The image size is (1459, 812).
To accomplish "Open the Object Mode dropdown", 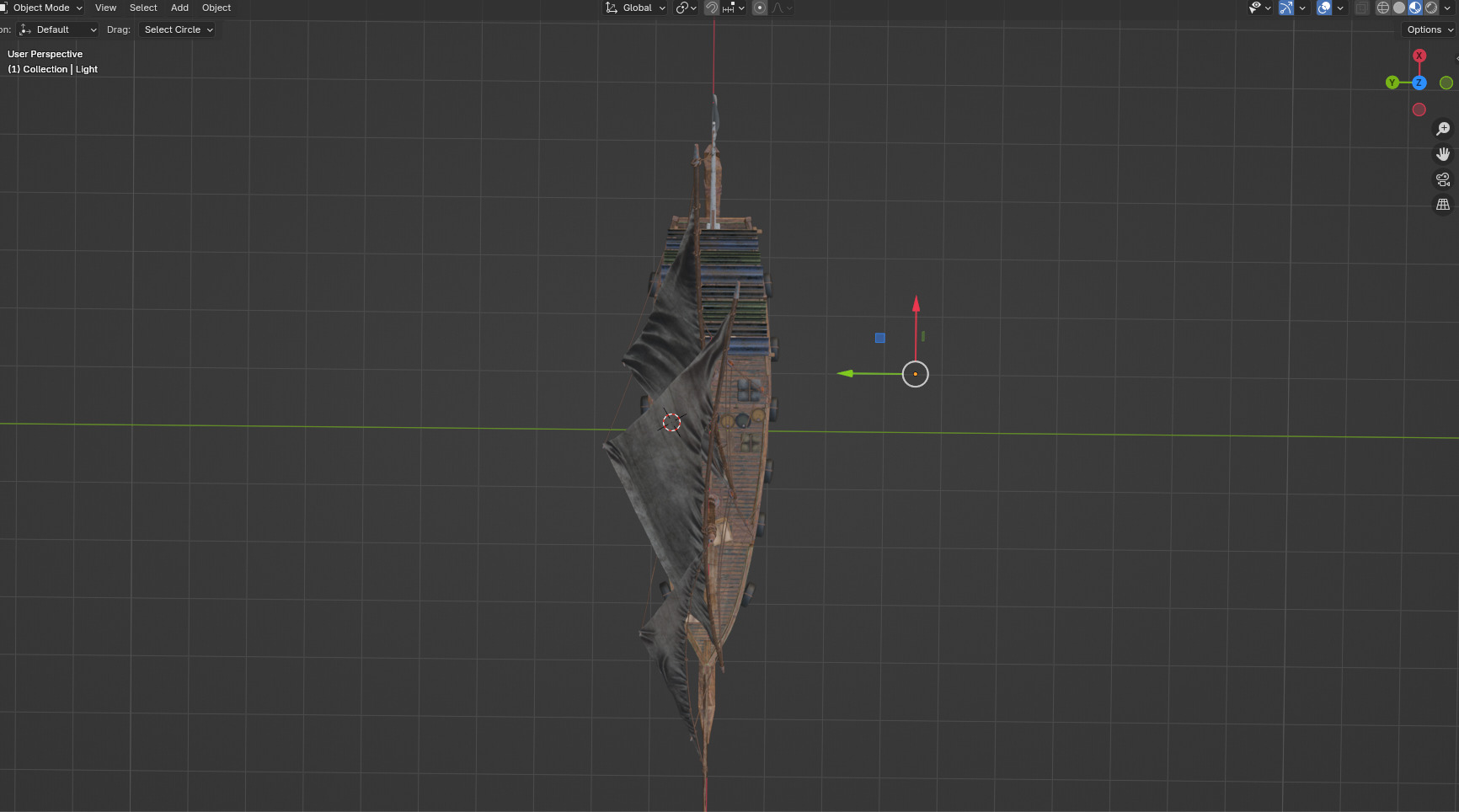I will click(41, 8).
